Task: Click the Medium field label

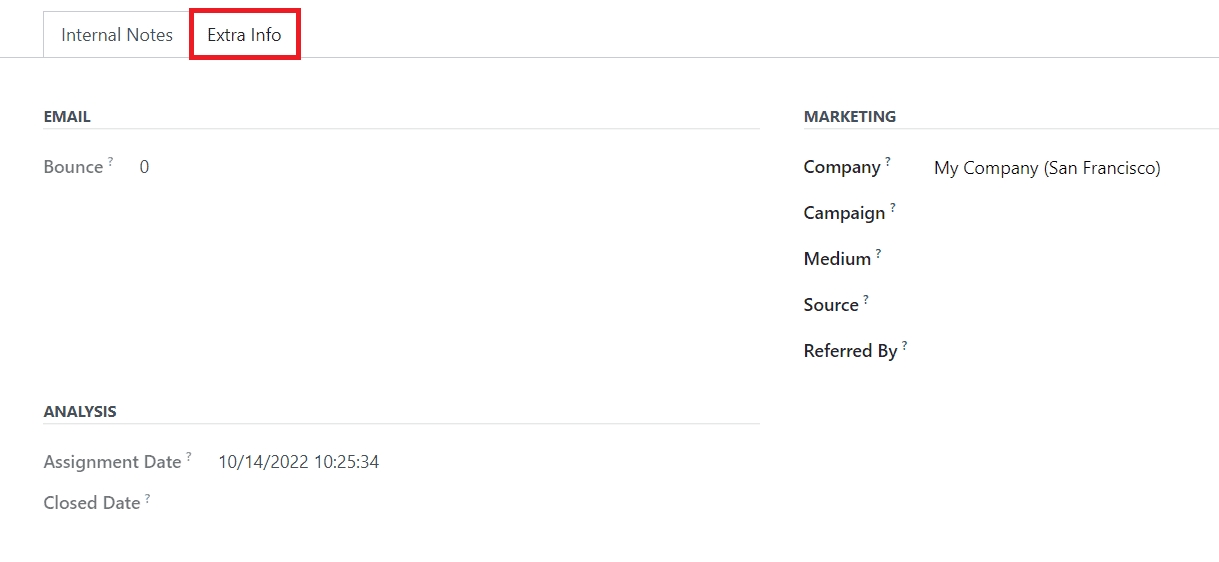Action: click(x=837, y=259)
